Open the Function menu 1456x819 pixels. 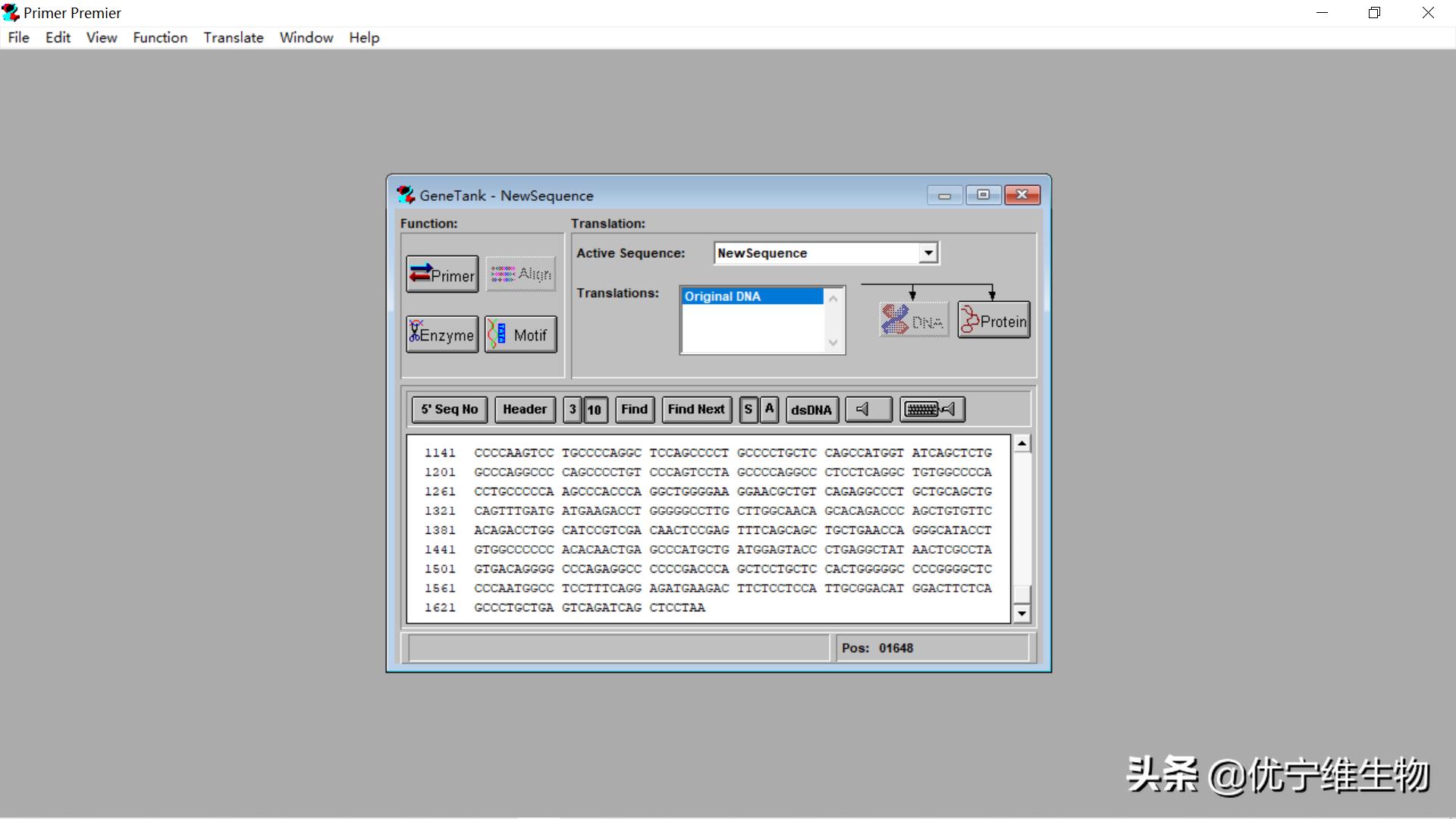tap(160, 37)
